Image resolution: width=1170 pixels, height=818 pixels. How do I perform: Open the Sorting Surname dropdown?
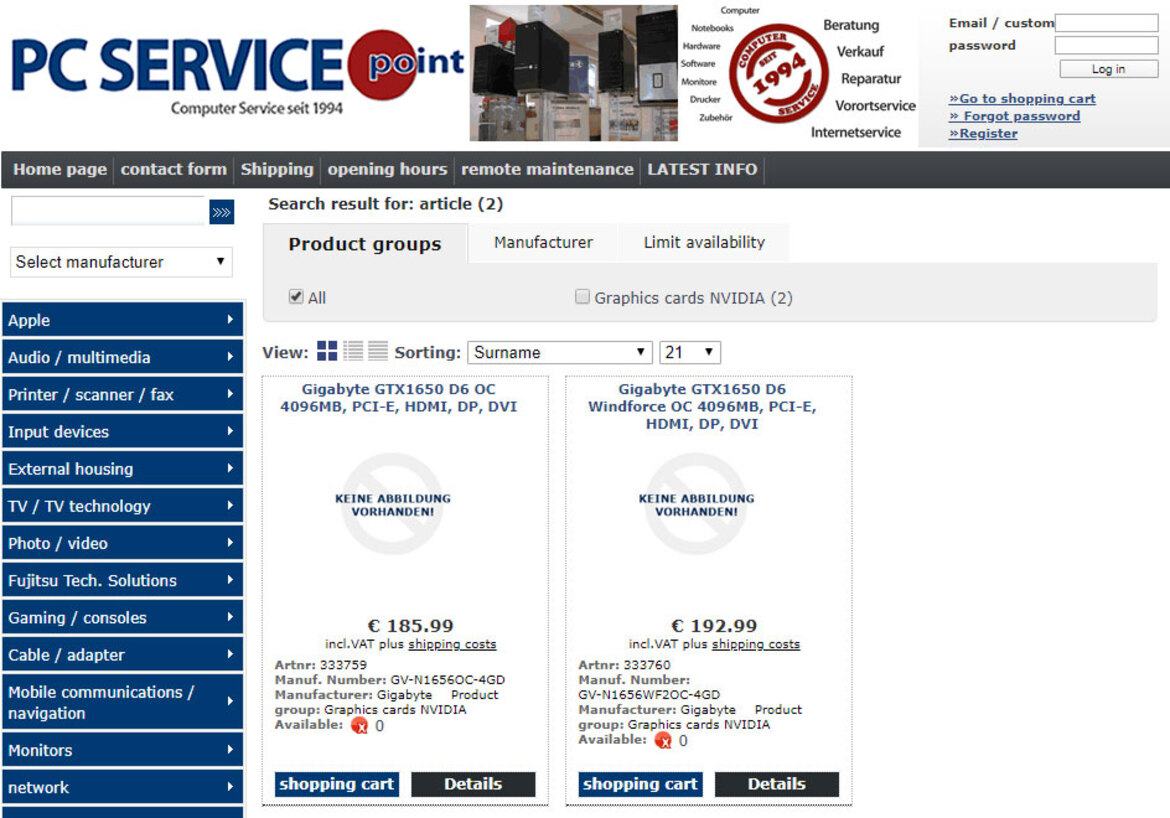pyautogui.click(x=560, y=352)
